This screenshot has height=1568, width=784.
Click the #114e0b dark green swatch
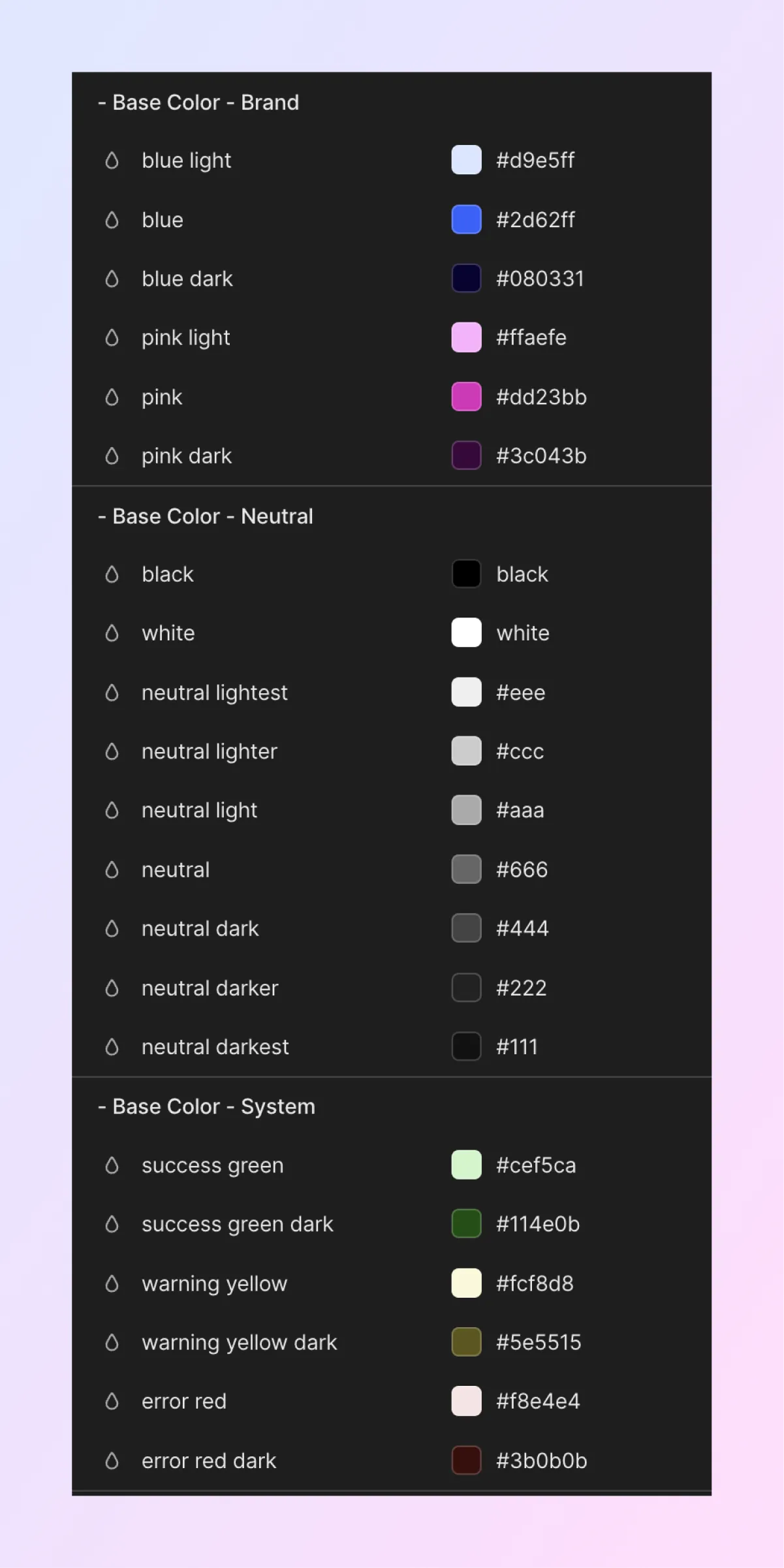point(466,1224)
